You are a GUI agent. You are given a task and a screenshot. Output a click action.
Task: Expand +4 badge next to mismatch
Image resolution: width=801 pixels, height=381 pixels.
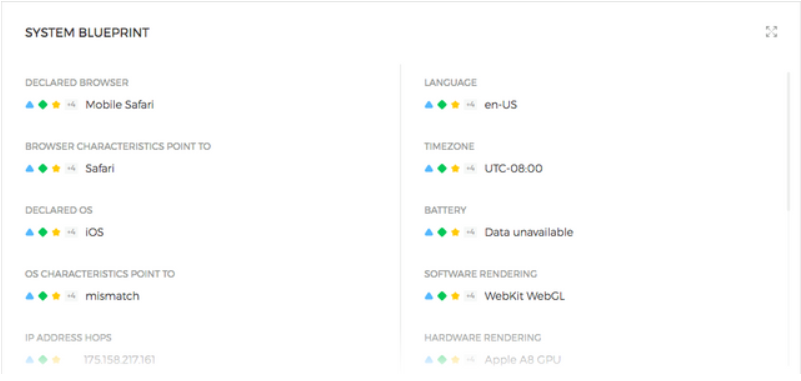click(71, 296)
